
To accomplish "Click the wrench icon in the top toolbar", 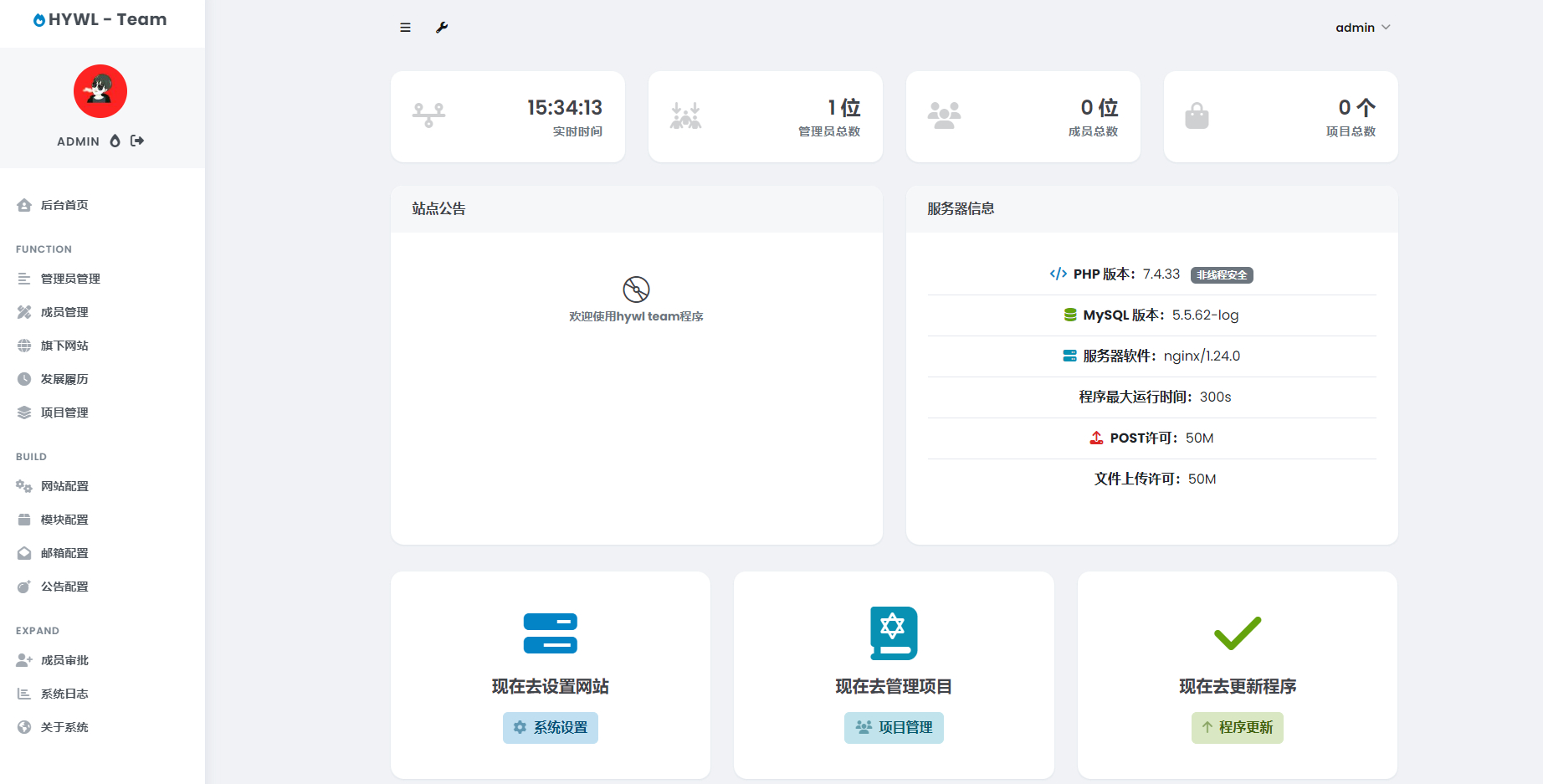I will pyautogui.click(x=442, y=27).
